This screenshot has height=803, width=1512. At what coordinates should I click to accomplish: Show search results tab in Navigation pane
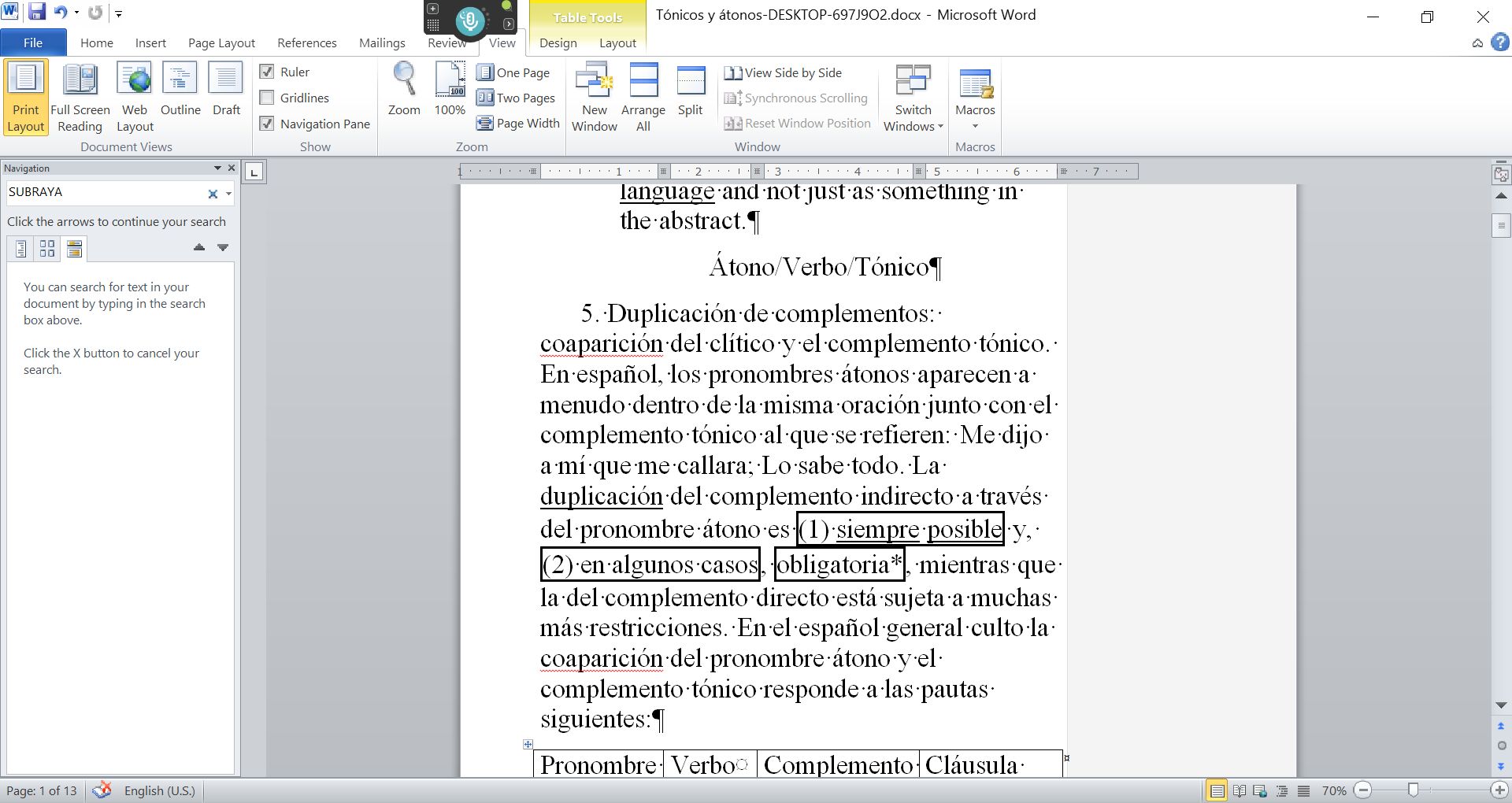(x=74, y=249)
